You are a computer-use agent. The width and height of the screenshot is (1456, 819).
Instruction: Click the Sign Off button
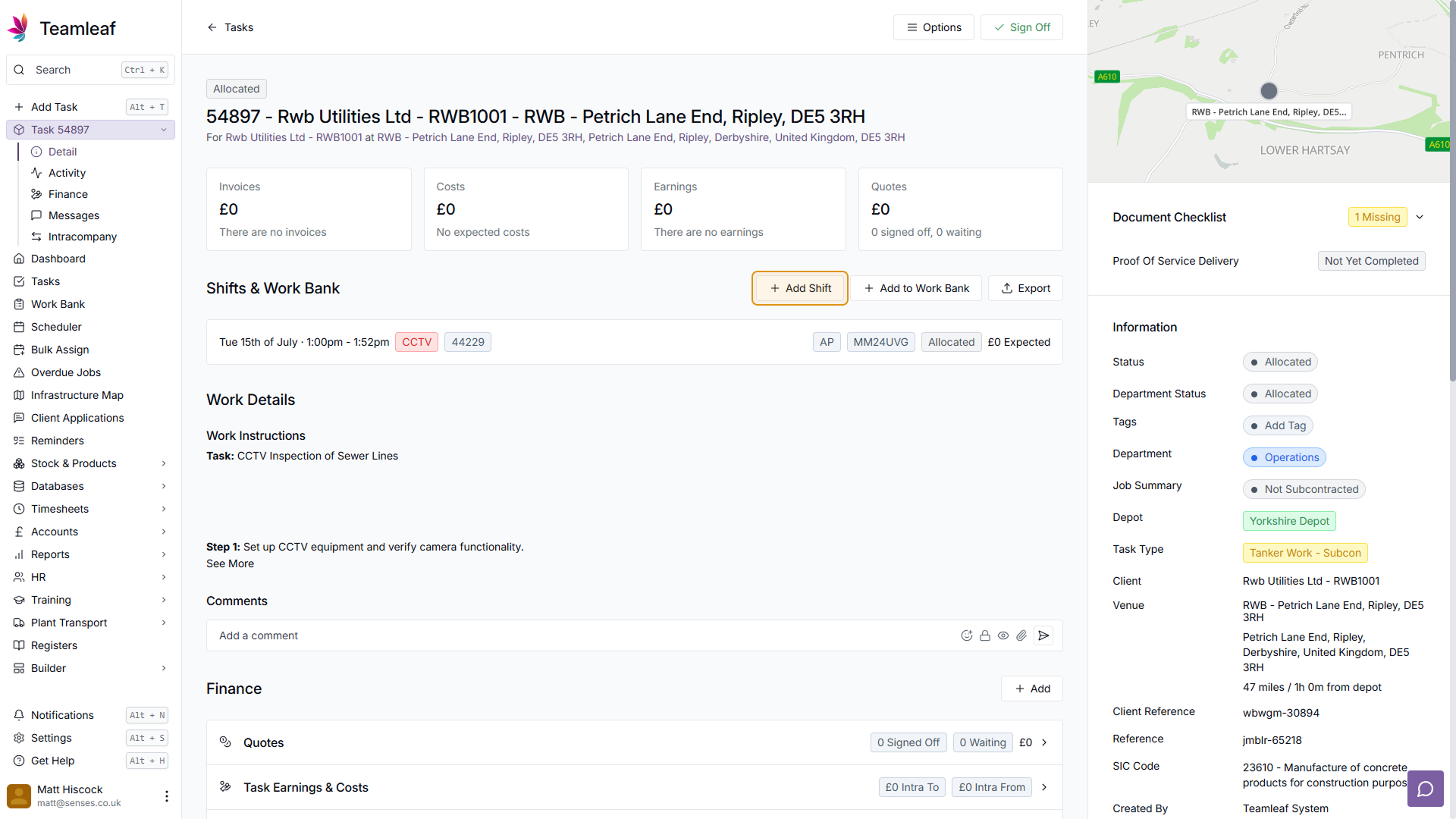1021,27
